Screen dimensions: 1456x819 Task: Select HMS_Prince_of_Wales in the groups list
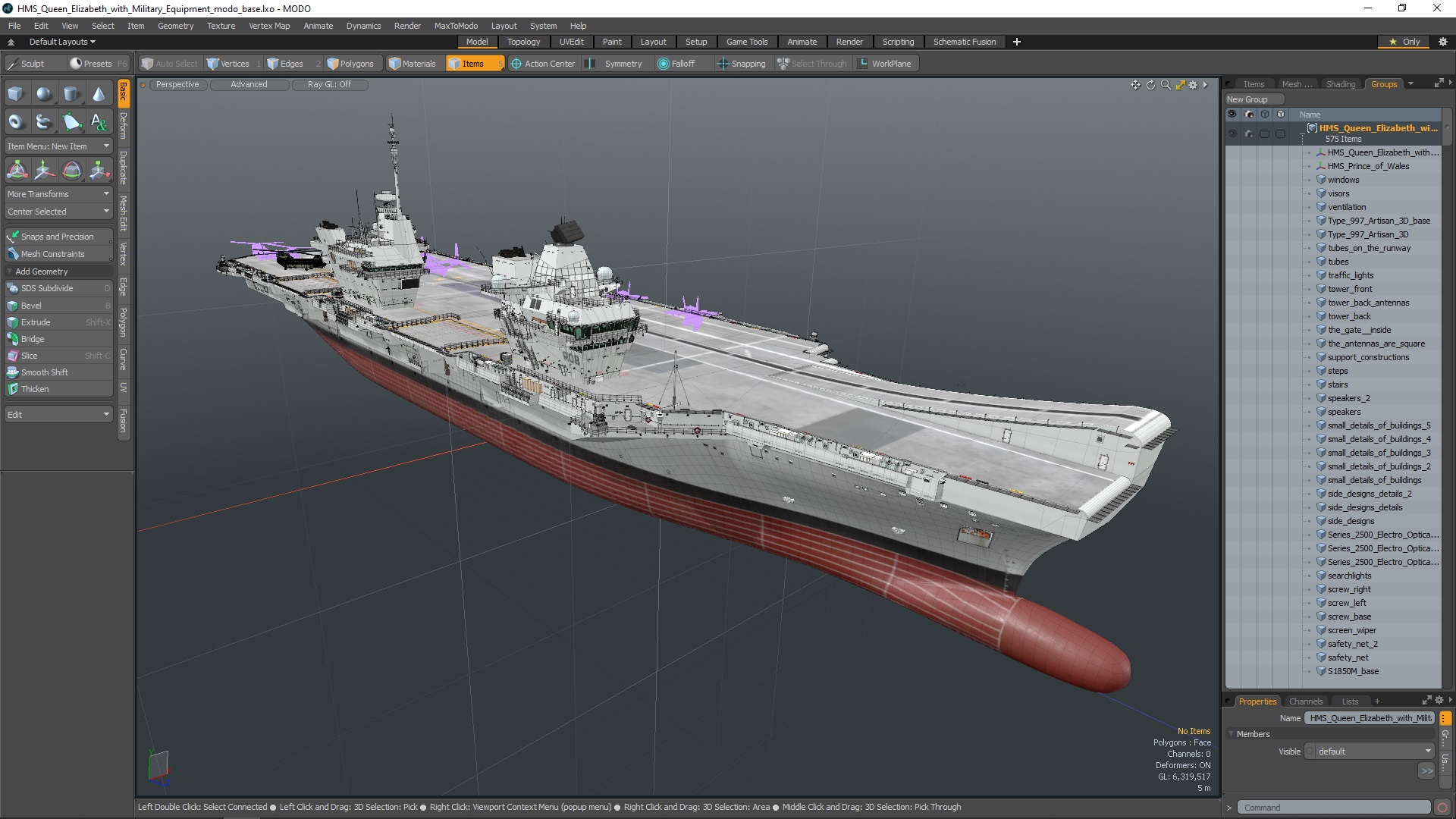coord(1368,166)
